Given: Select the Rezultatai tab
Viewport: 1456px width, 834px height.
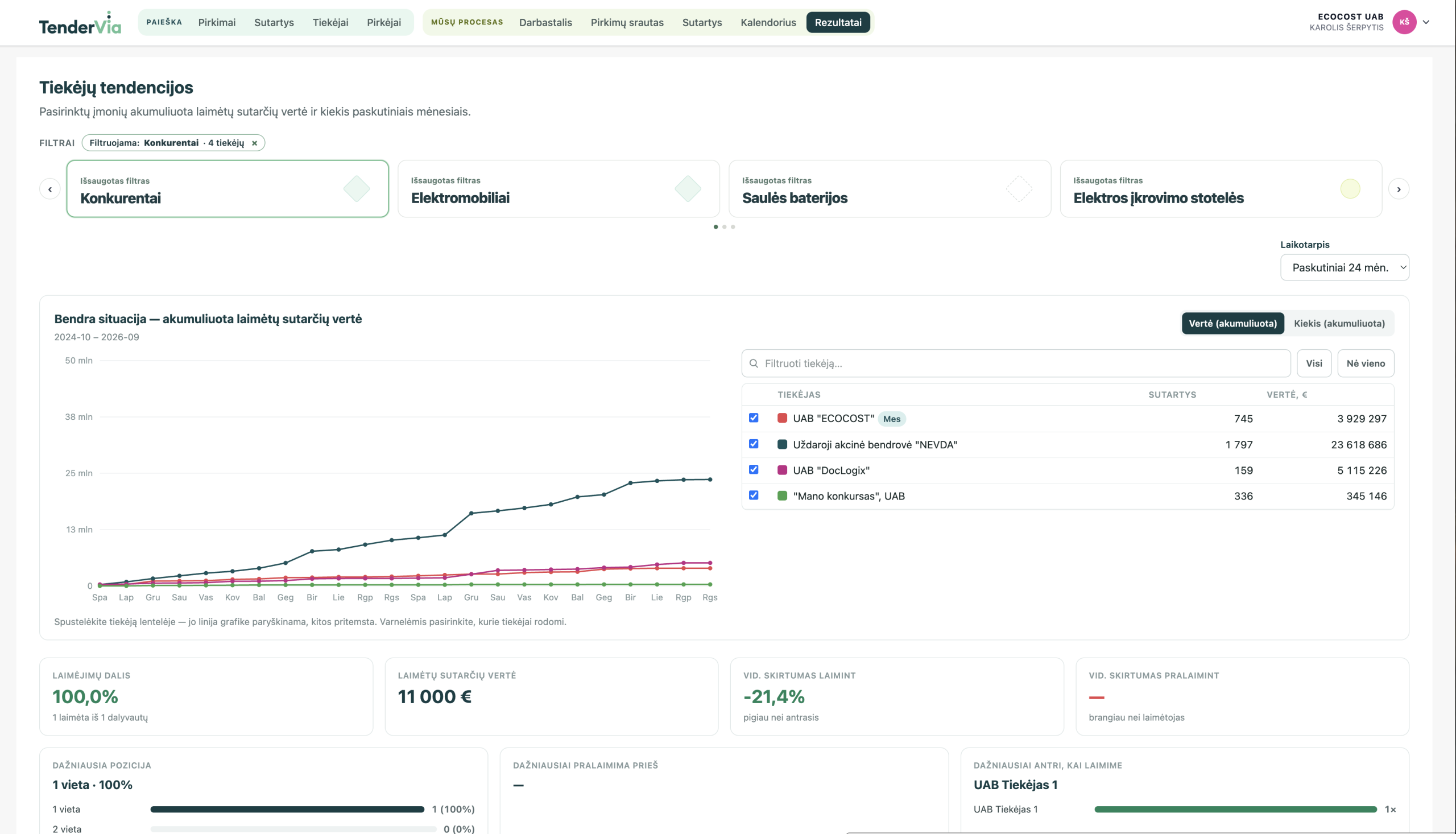Looking at the screenshot, I should [838, 22].
